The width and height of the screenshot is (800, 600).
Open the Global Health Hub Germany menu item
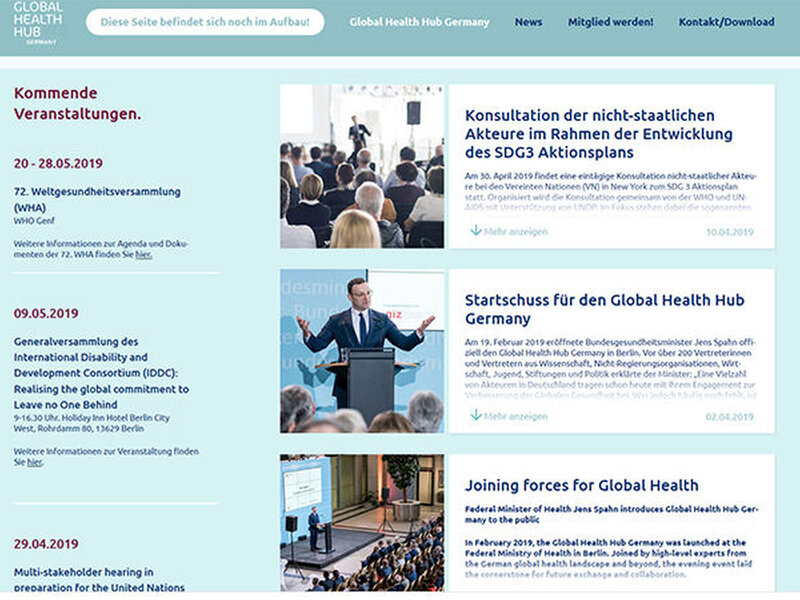[419, 22]
